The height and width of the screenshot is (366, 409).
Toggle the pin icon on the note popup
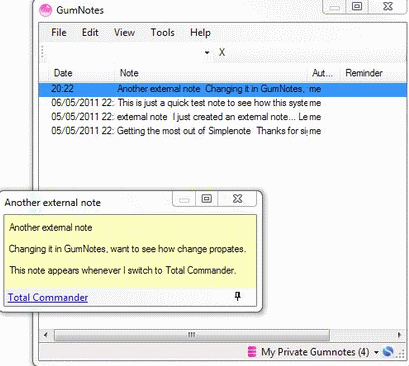point(237,296)
